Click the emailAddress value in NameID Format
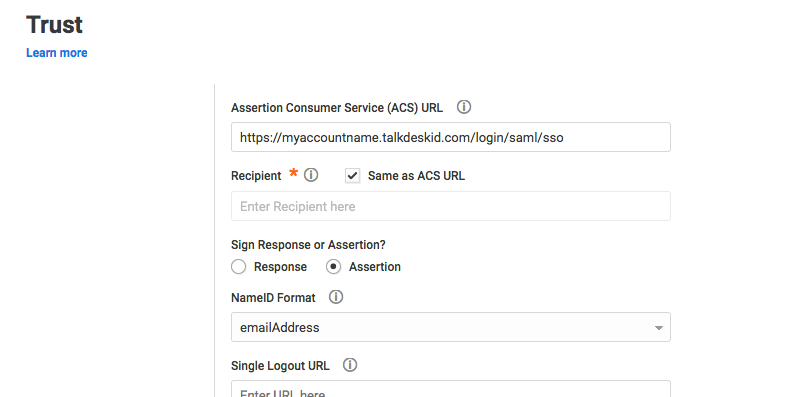Screen dimensions: 800x397 pos(280,328)
